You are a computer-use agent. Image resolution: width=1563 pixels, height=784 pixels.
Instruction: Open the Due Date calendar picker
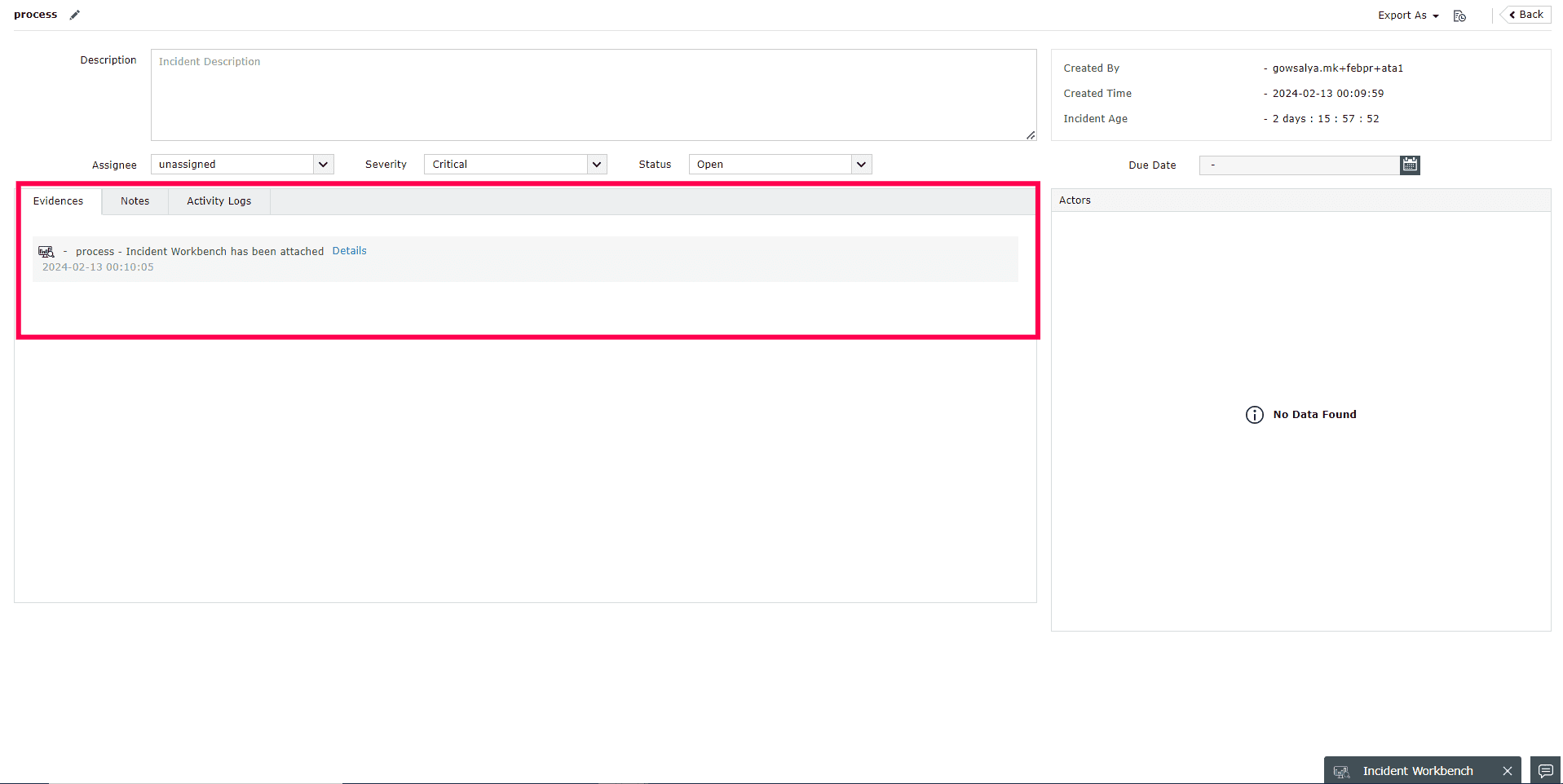coord(1410,165)
